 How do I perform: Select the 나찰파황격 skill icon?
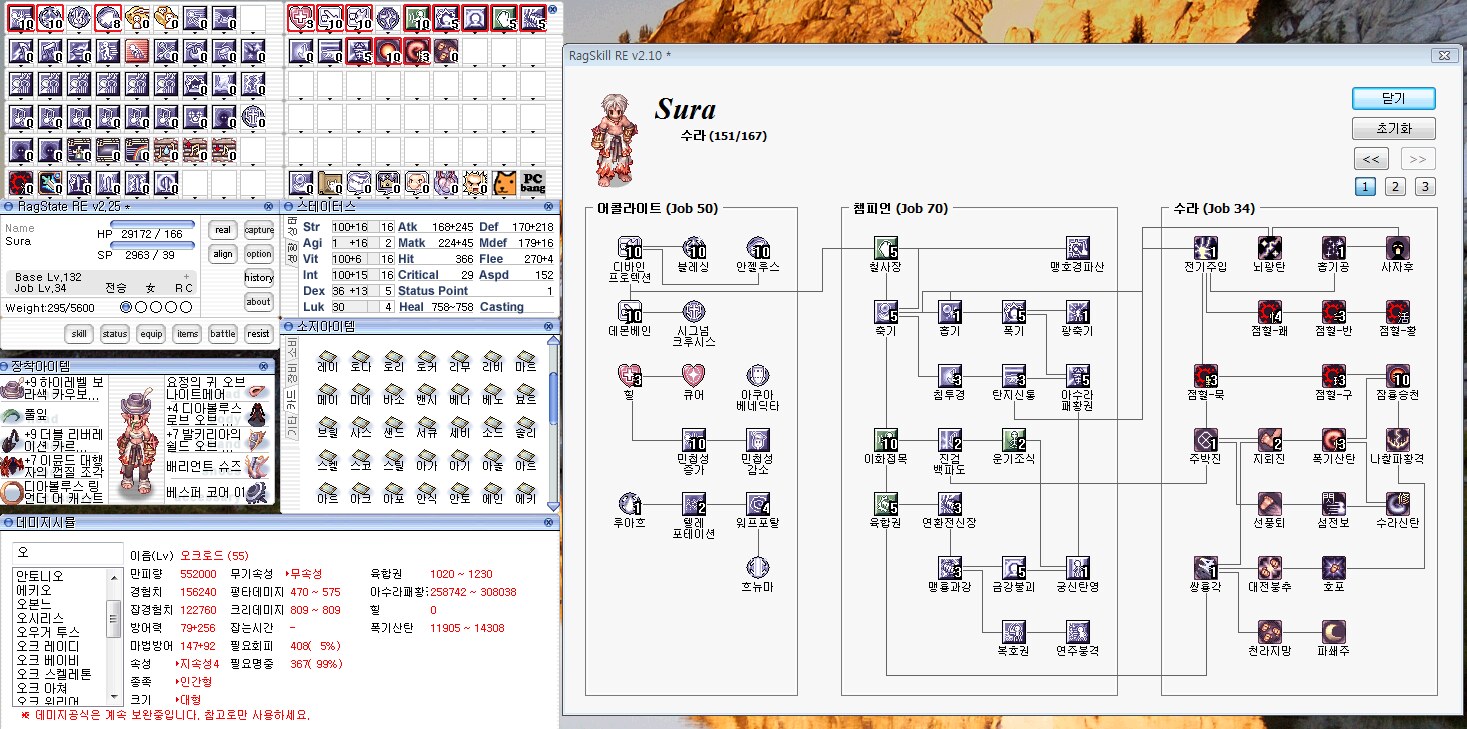pos(1397,439)
